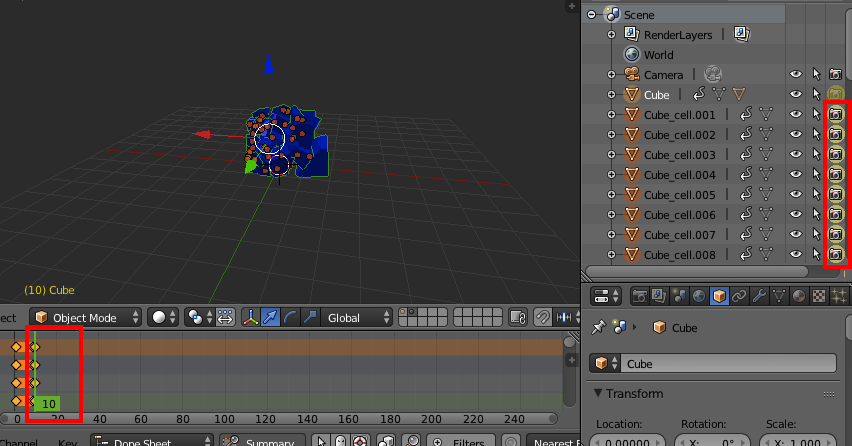Open the Dope Sheet mode dropdown

(152, 441)
